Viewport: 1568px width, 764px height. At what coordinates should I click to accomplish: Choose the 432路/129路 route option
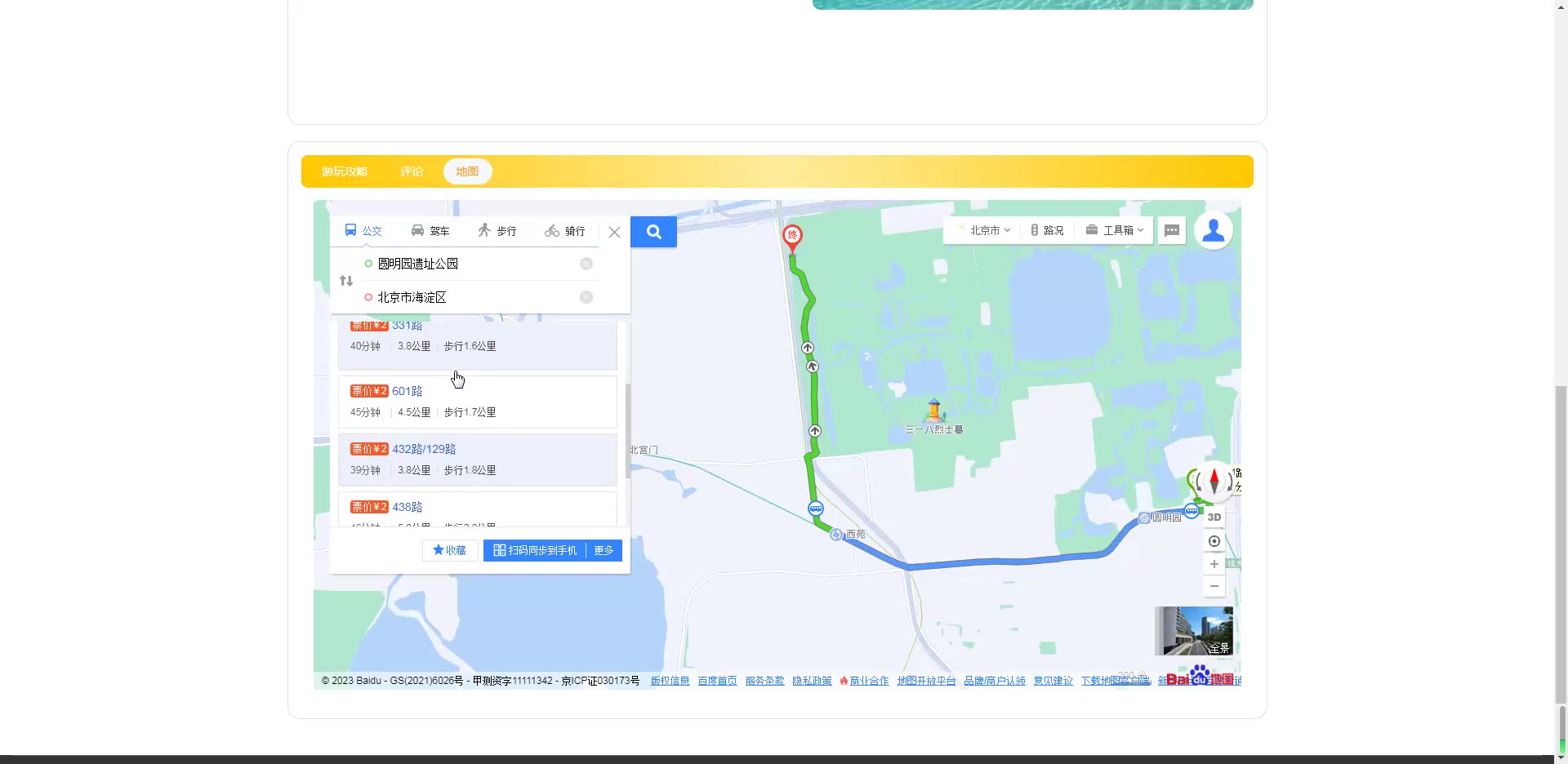coord(478,460)
